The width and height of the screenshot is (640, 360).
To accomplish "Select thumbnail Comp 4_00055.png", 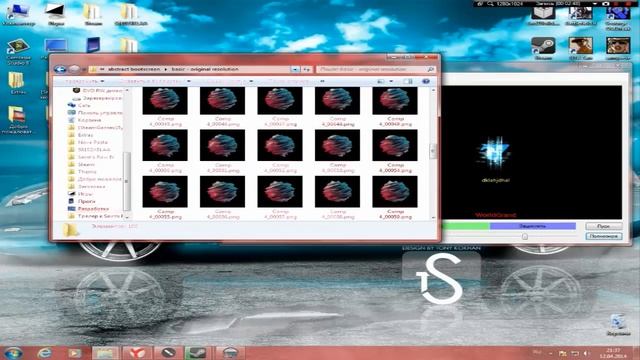I will click(165, 198).
